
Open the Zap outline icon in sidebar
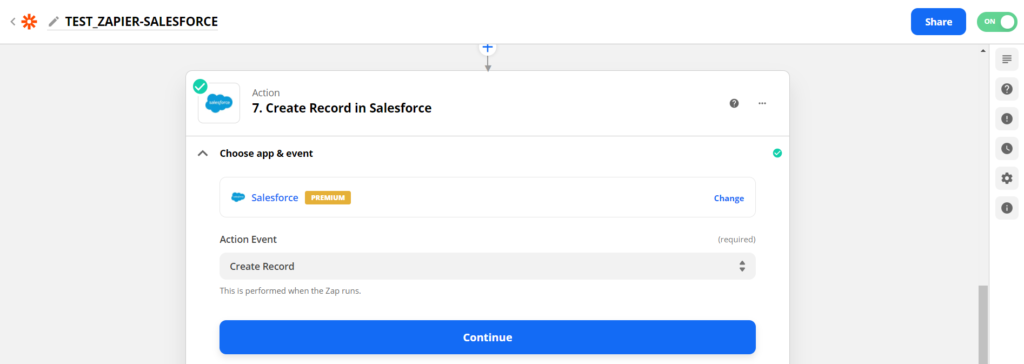[x=1006, y=59]
